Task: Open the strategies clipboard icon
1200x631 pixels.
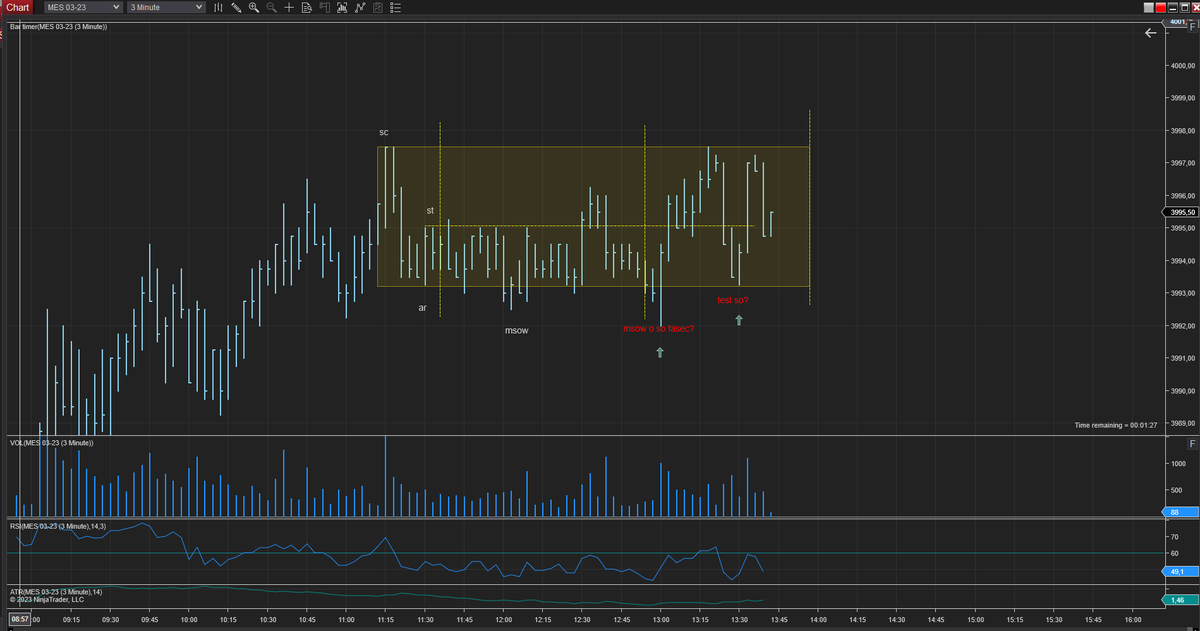Action: tap(378, 7)
